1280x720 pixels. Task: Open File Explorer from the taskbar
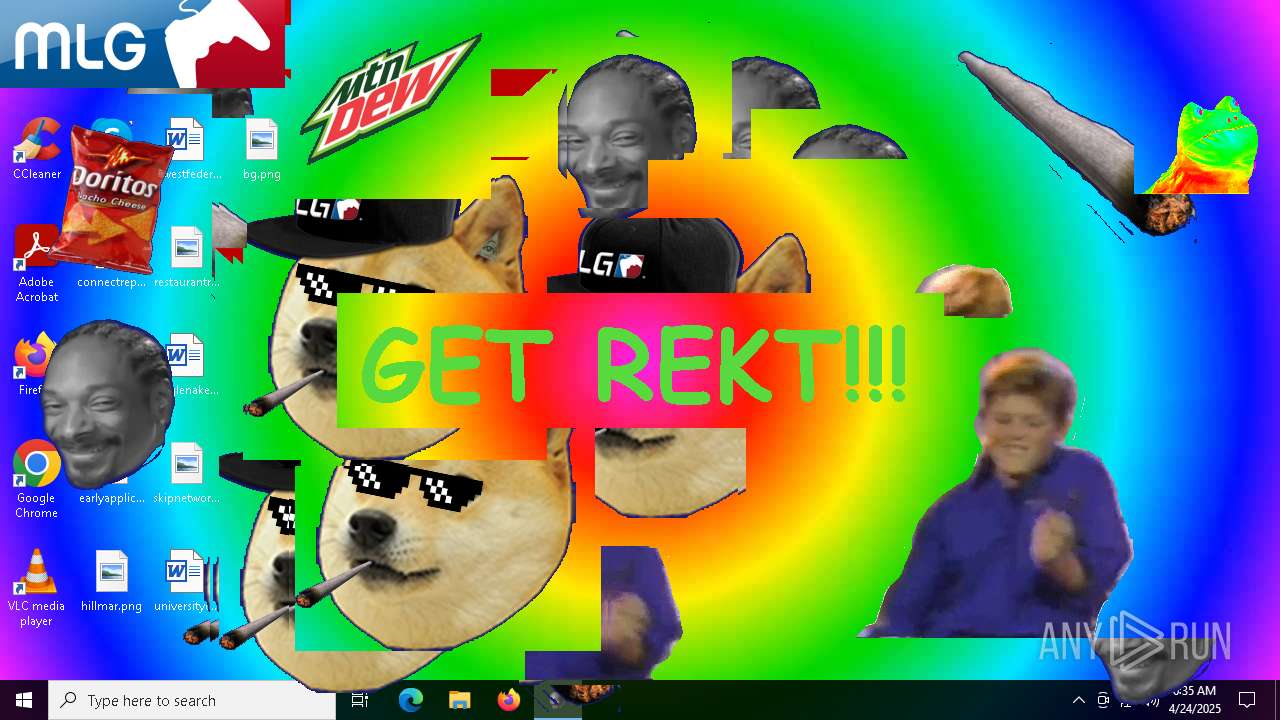pos(459,700)
